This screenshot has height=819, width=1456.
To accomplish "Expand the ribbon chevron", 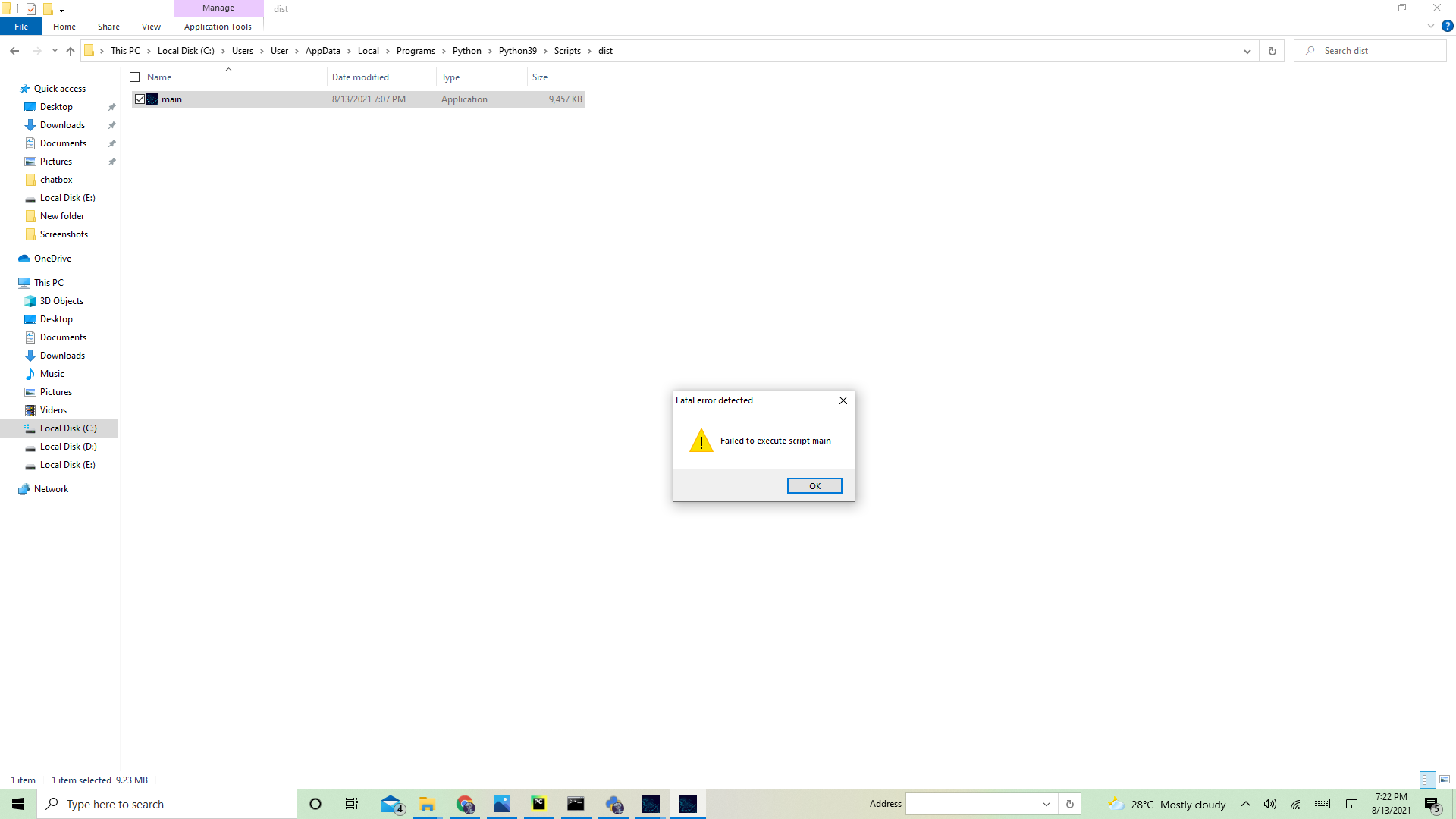I will pyautogui.click(x=1430, y=26).
